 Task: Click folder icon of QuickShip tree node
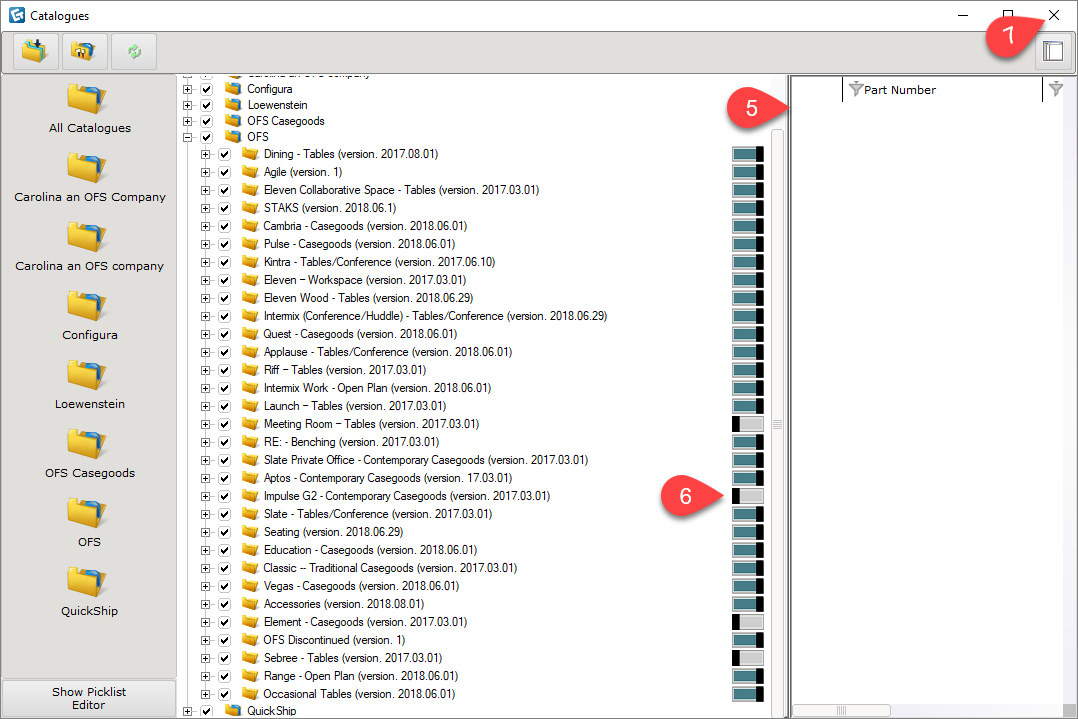click(234, 711)
